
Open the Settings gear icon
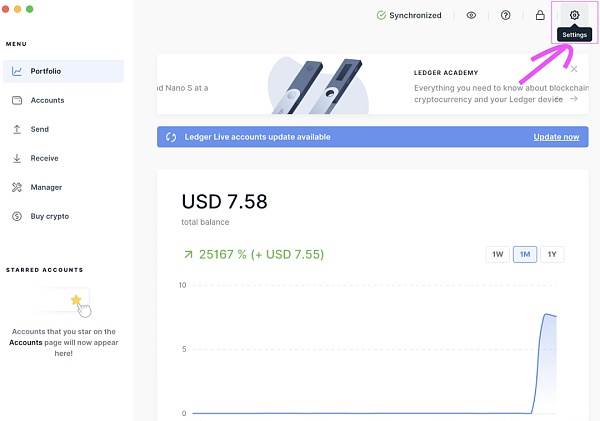(574, 15)
